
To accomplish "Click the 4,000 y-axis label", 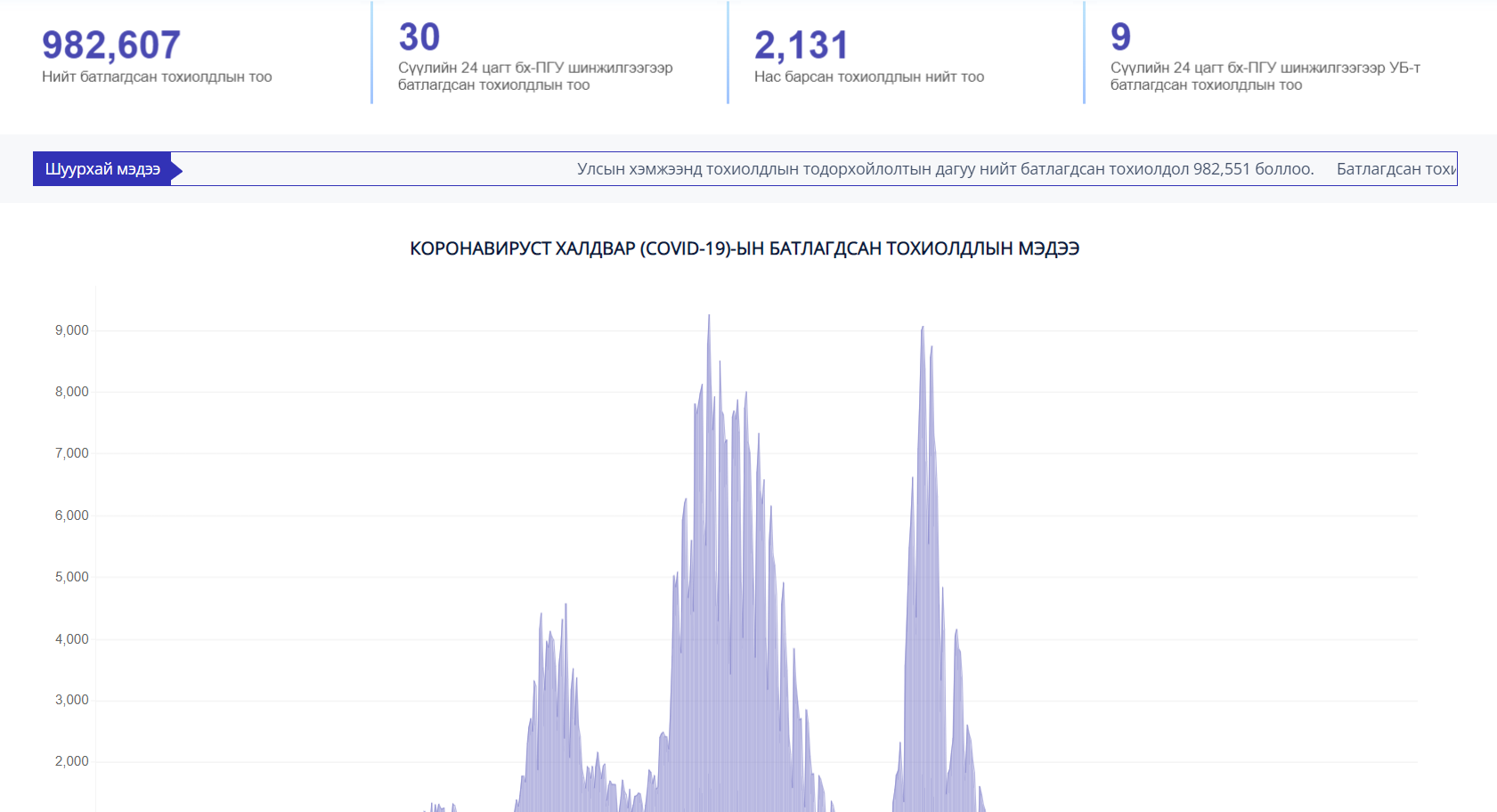I will (x=72, y=639).
